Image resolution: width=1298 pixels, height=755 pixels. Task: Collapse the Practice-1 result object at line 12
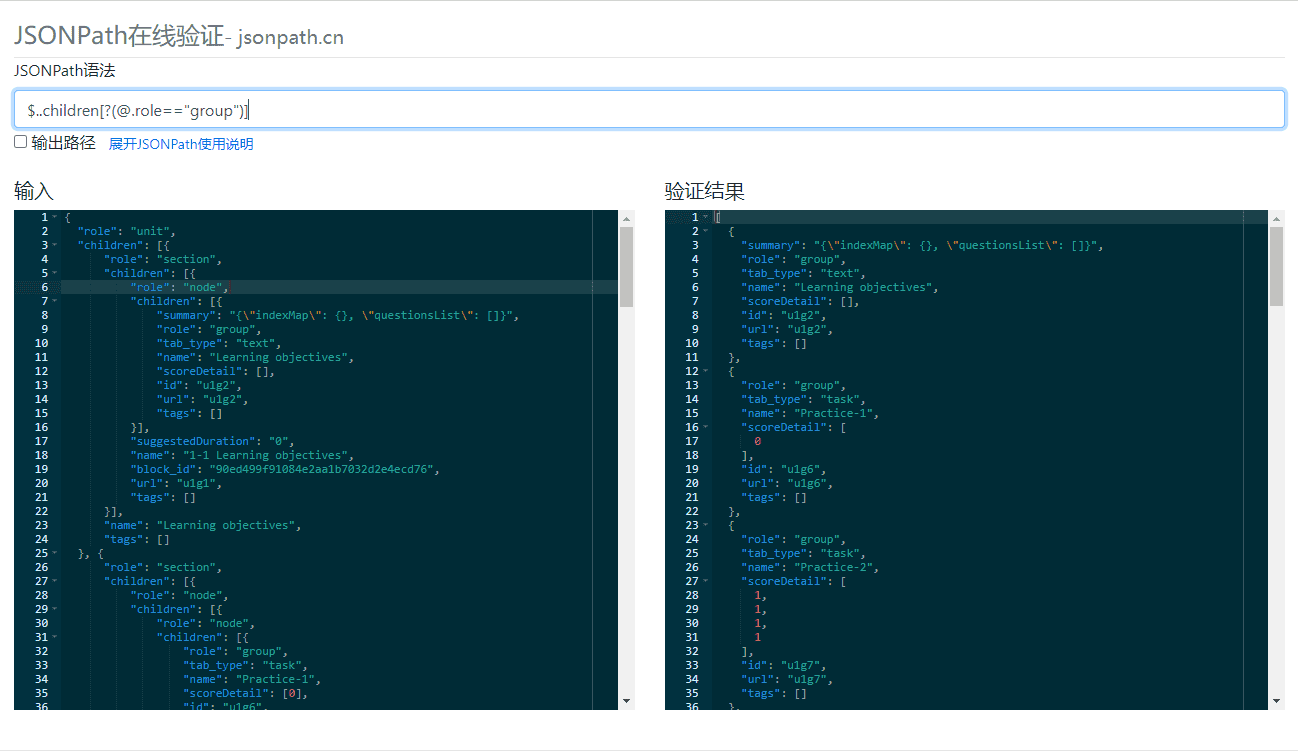click(705, 372)
